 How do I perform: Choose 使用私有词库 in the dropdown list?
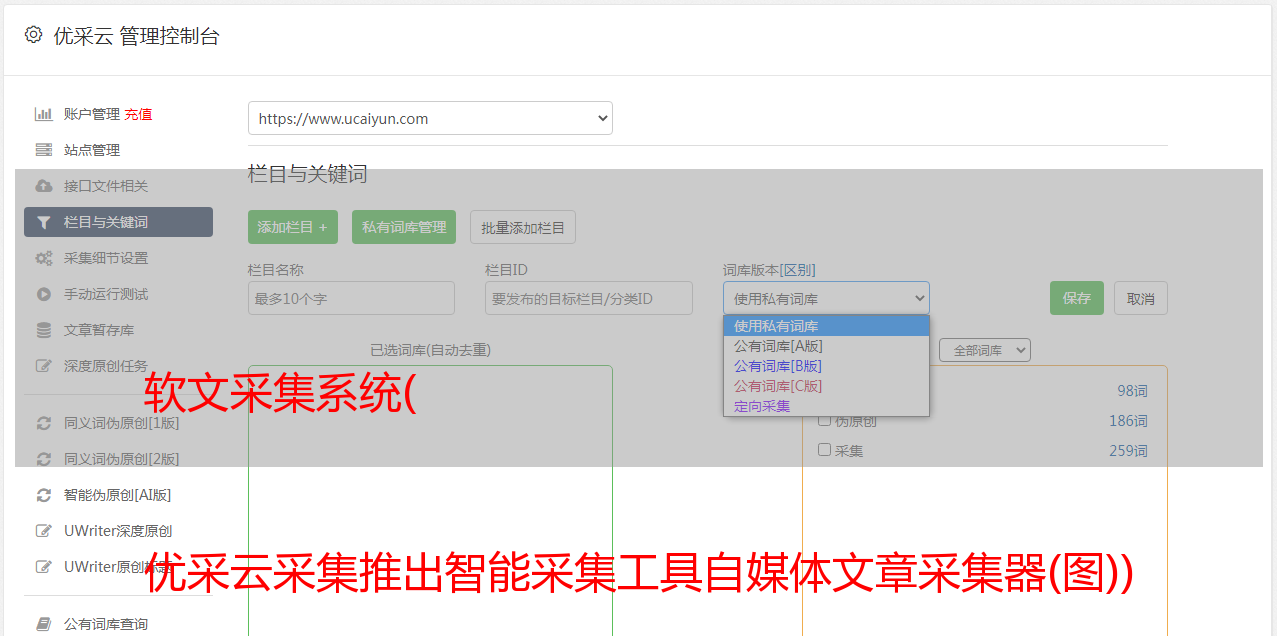tap(826, 326)
